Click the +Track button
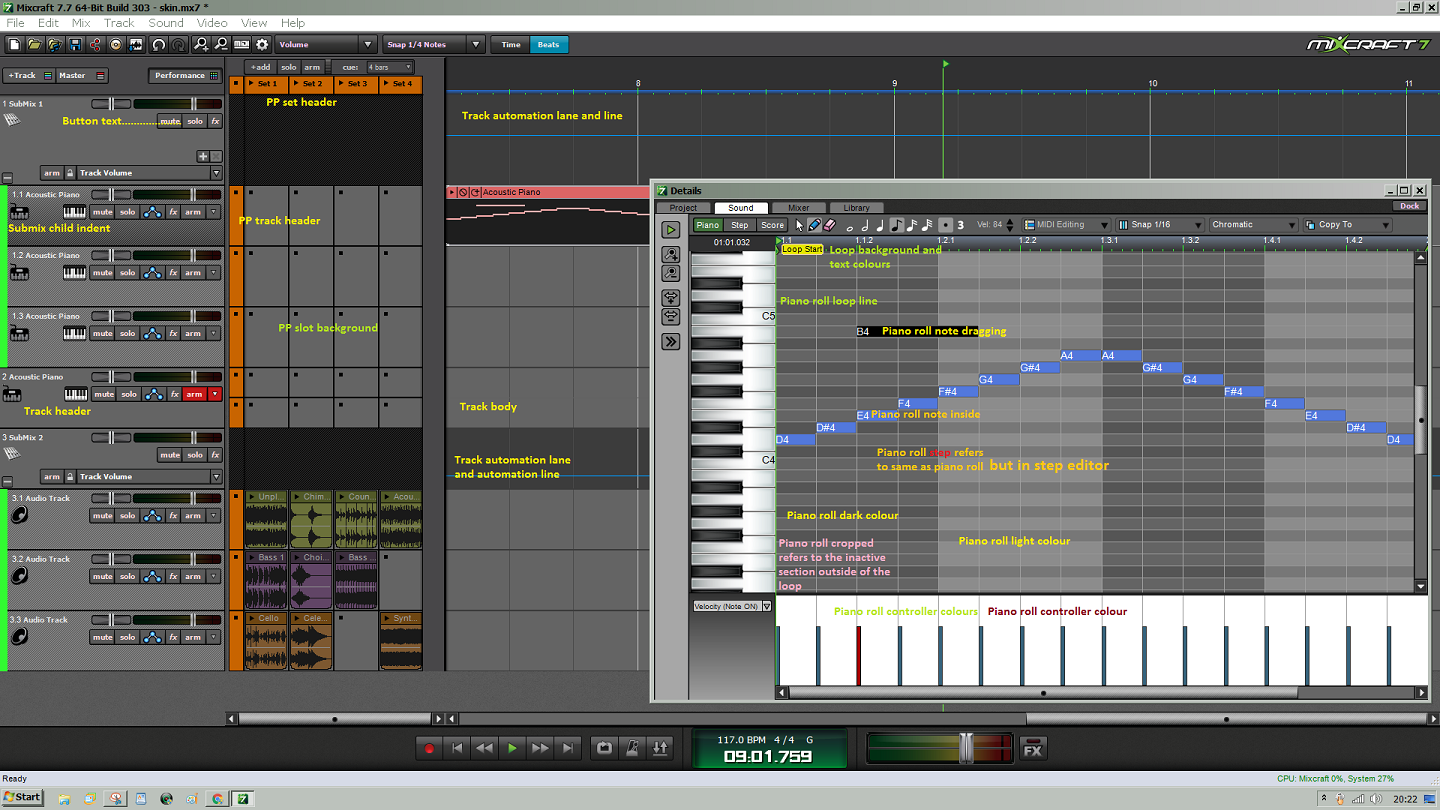This screenshot has width=1440, height=810. click(28, 75)
